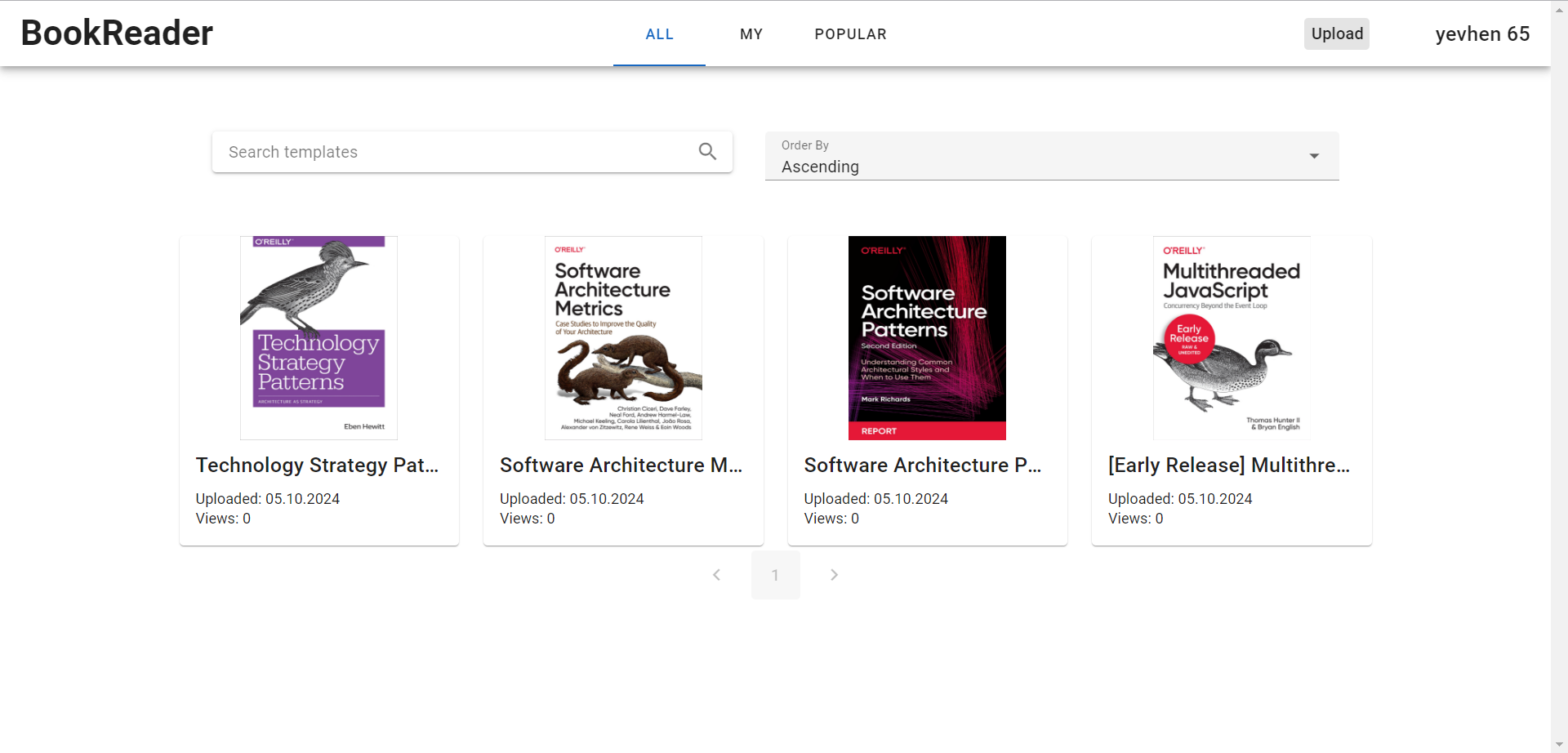The width and height of the screenshot is (1568, 753).
Task: Click the search magnifier icon
Action: (707, 152)
